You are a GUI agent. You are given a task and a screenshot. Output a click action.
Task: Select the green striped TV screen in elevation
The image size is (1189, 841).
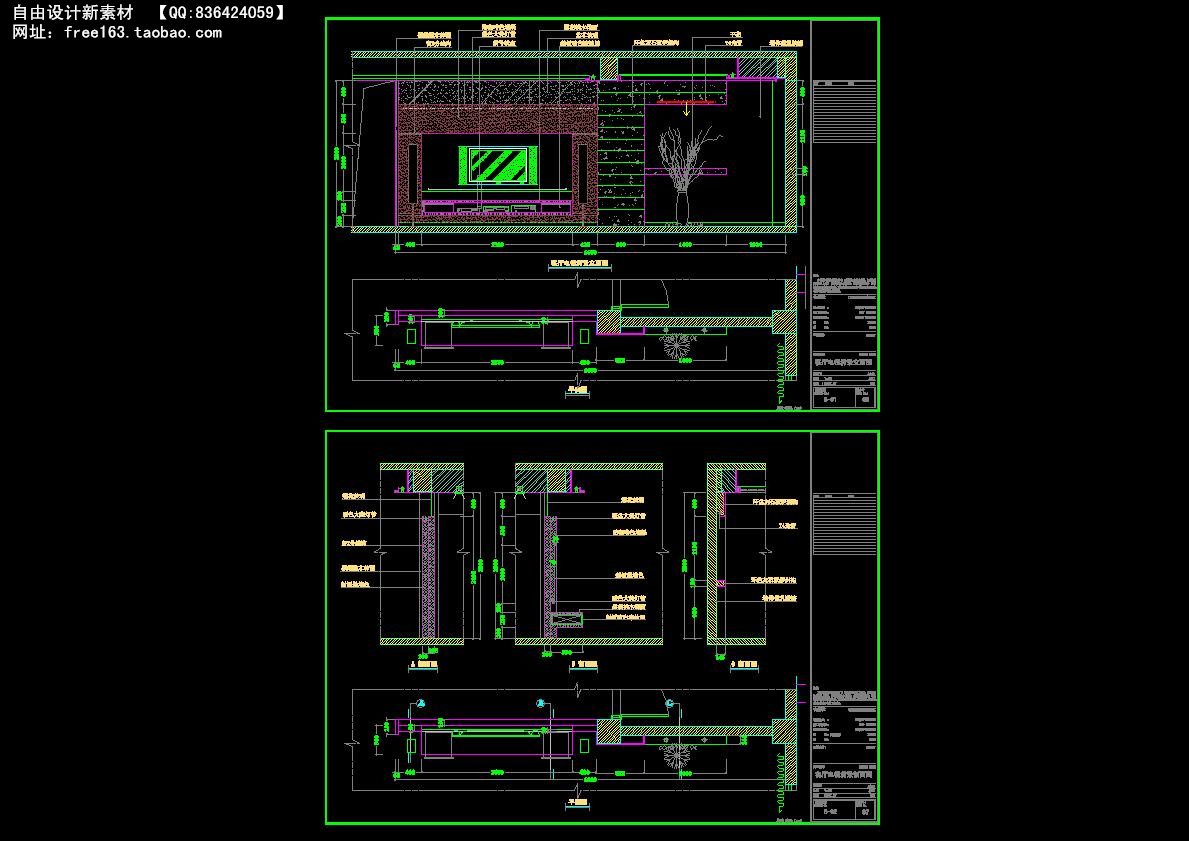(x=497, y=165)
